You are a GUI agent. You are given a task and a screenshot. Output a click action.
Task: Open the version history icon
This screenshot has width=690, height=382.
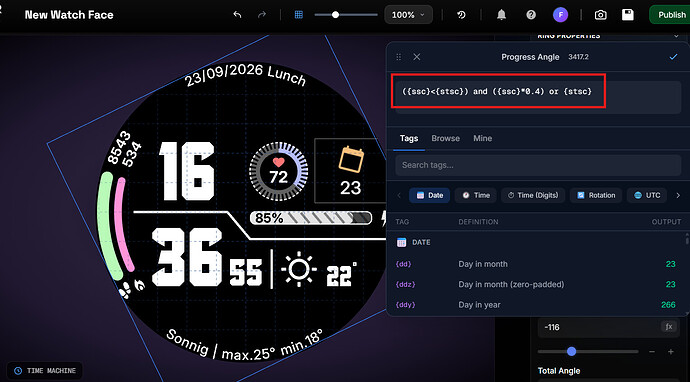pos(461,15)
